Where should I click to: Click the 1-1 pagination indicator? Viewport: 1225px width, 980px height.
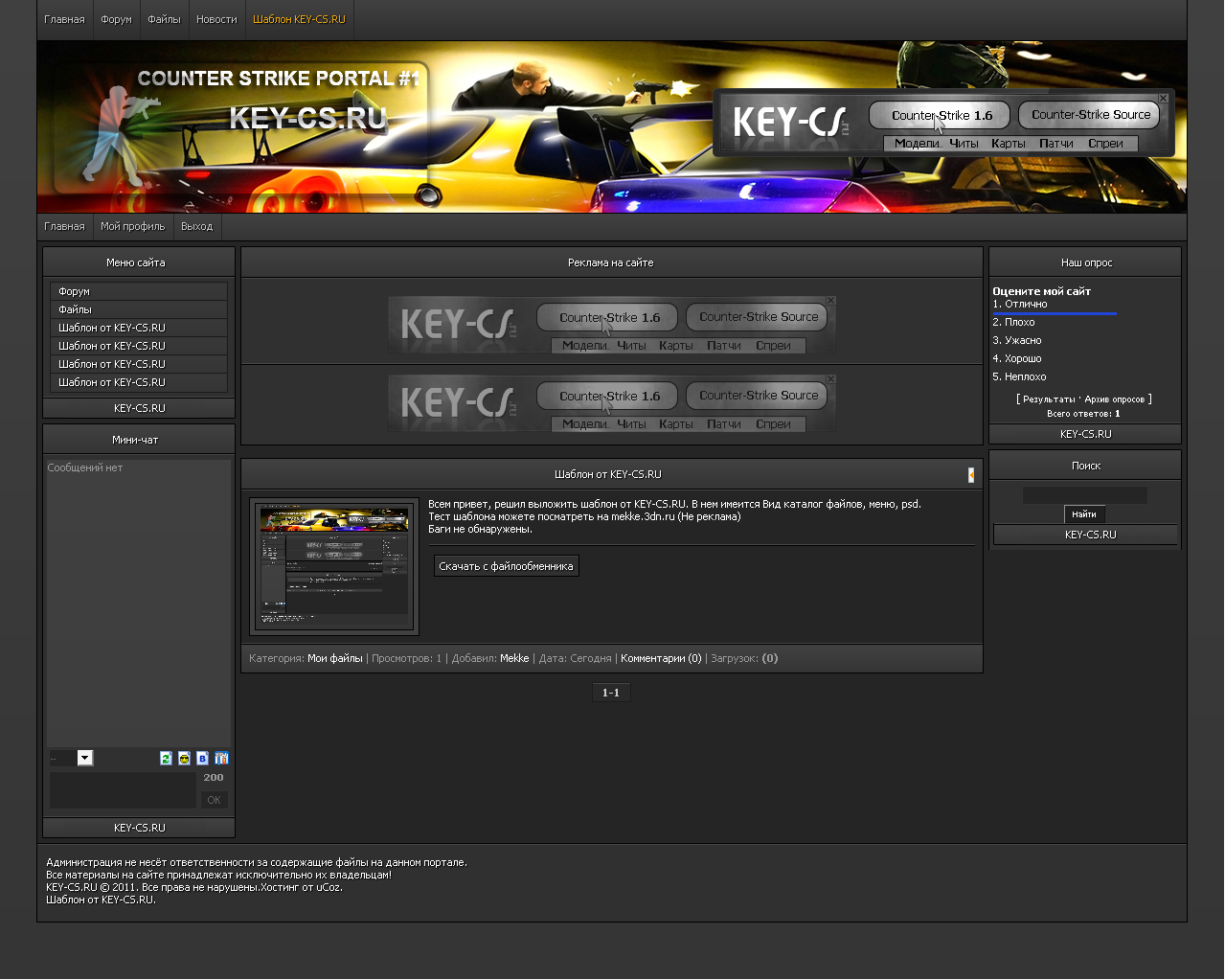point(611,693)
